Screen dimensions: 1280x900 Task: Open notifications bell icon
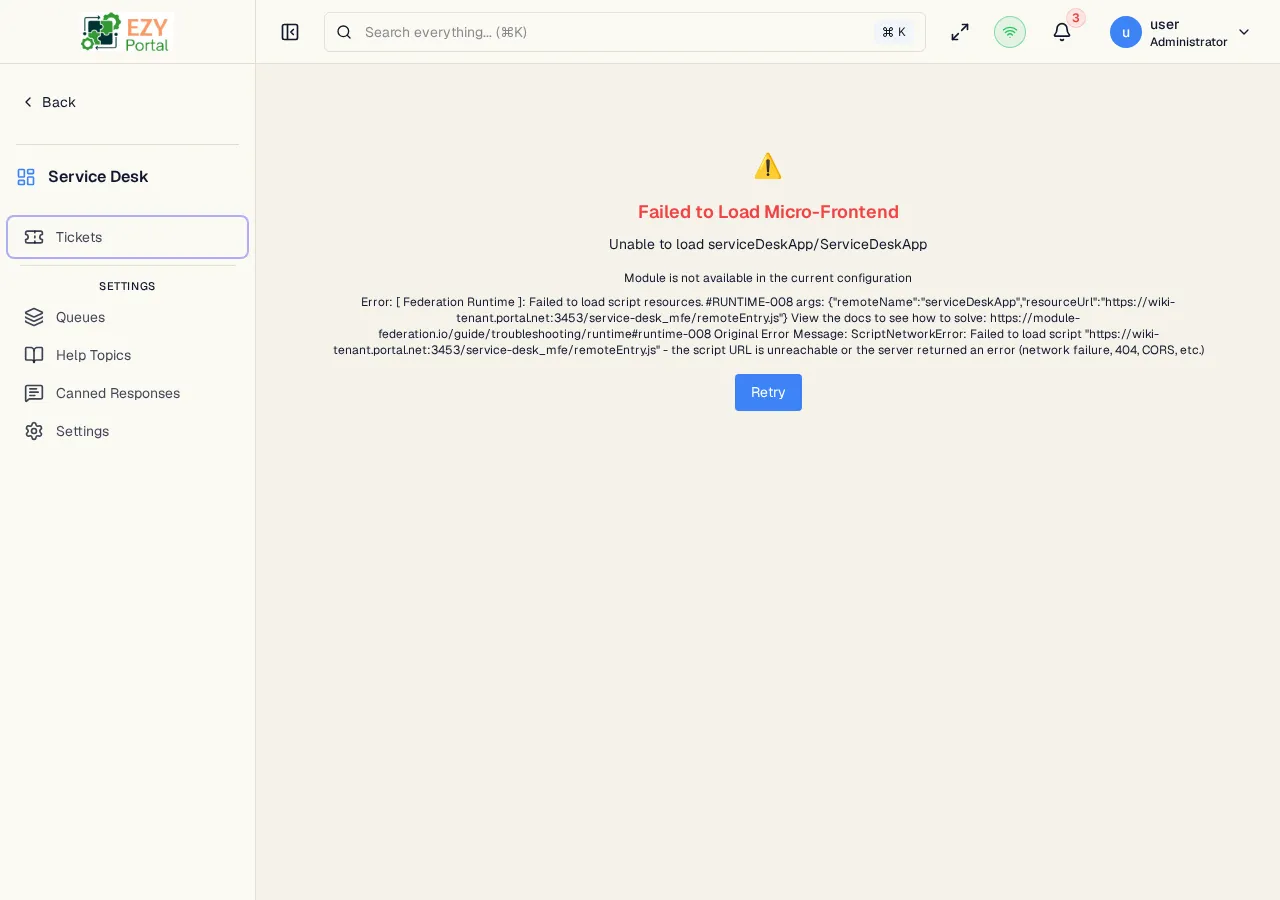tap(1062, 32)
